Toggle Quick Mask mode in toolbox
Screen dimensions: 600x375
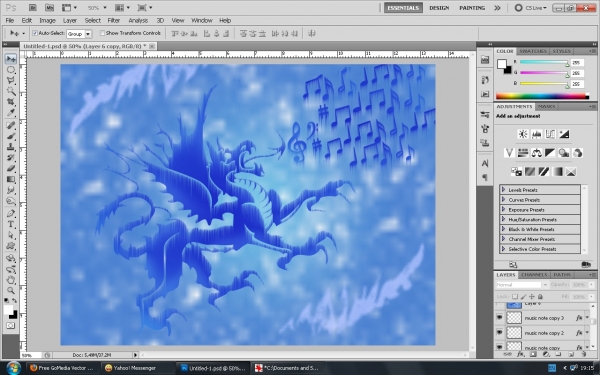[11, 326]
